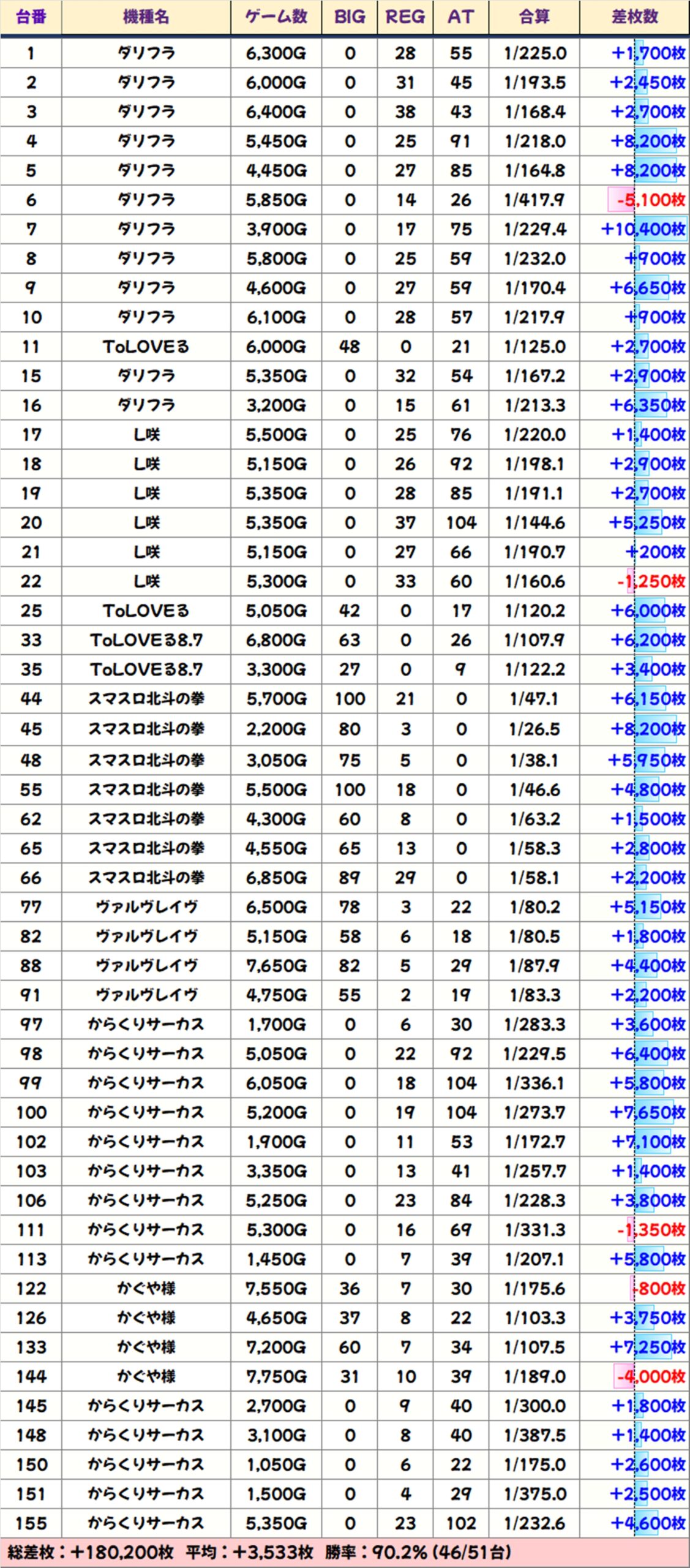Select からくりサーカス in row 97
The height and width of the screenshot is (1568, 690).
coord(146,1025)
